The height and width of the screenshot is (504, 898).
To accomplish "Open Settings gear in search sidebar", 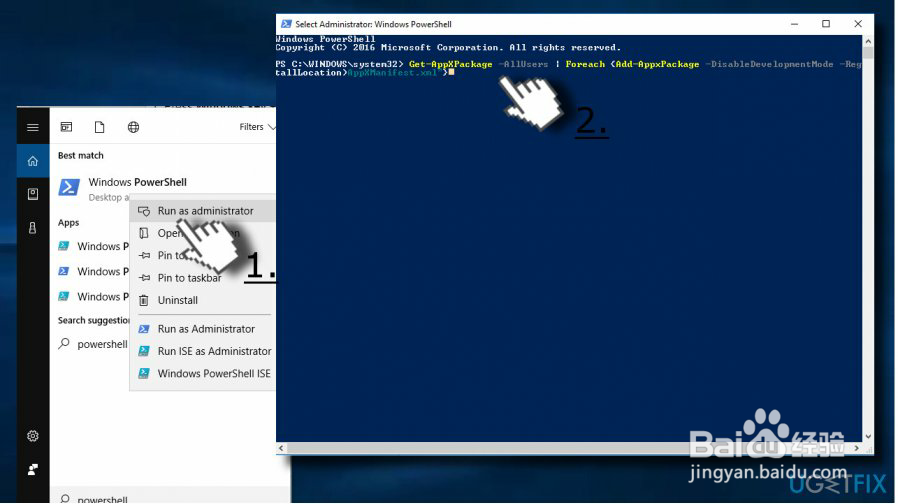I will (x=33, y=436).
